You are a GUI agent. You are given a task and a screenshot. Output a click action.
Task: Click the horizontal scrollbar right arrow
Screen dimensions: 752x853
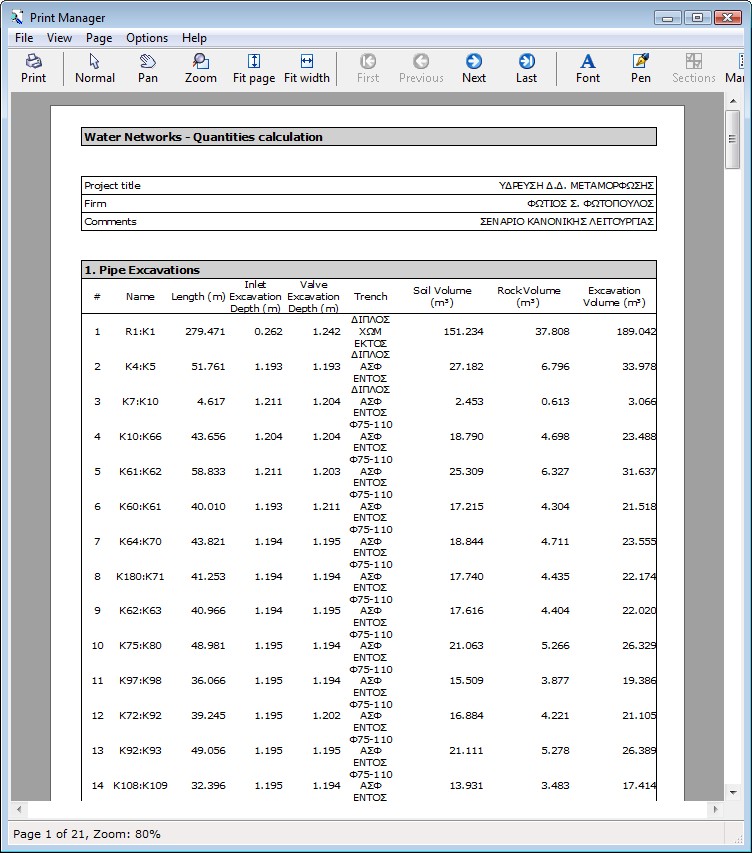click(714, 809)
